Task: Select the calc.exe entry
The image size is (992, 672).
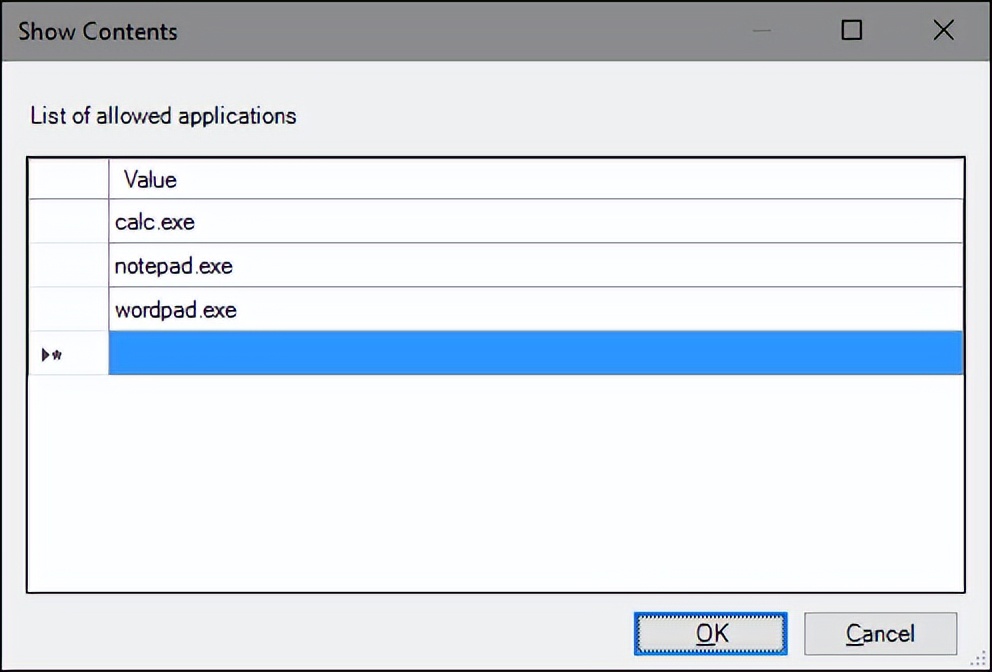Action: [154, 222]
